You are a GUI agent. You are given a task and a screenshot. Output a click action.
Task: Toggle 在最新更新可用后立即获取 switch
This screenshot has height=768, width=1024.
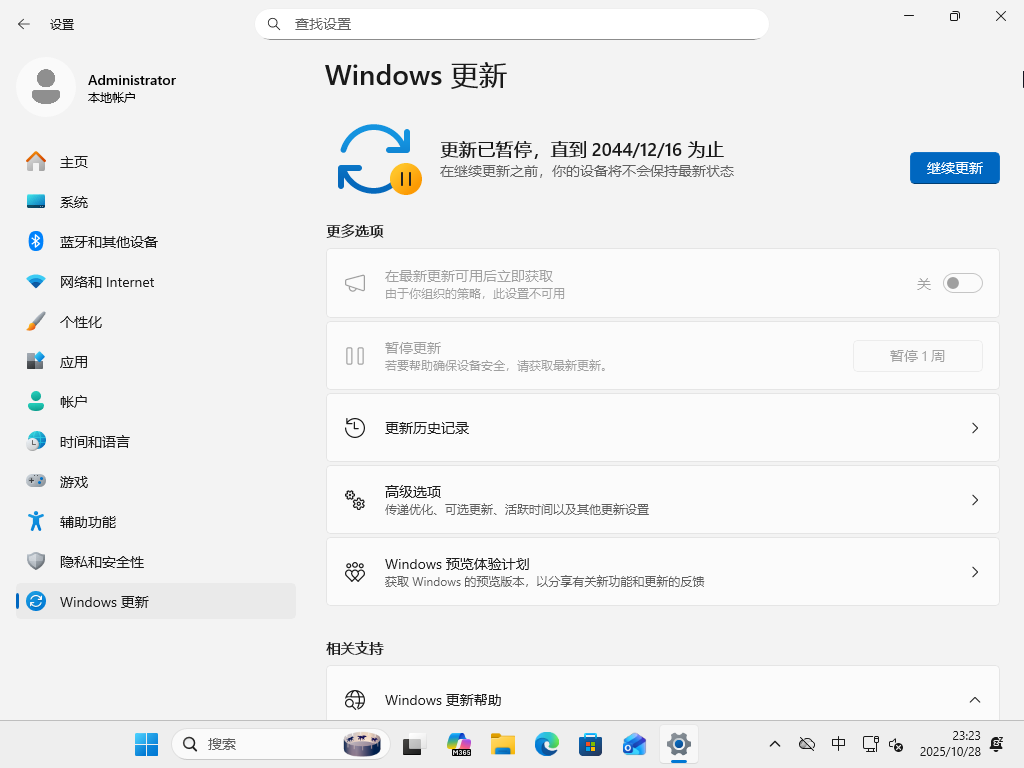(962, 283)
